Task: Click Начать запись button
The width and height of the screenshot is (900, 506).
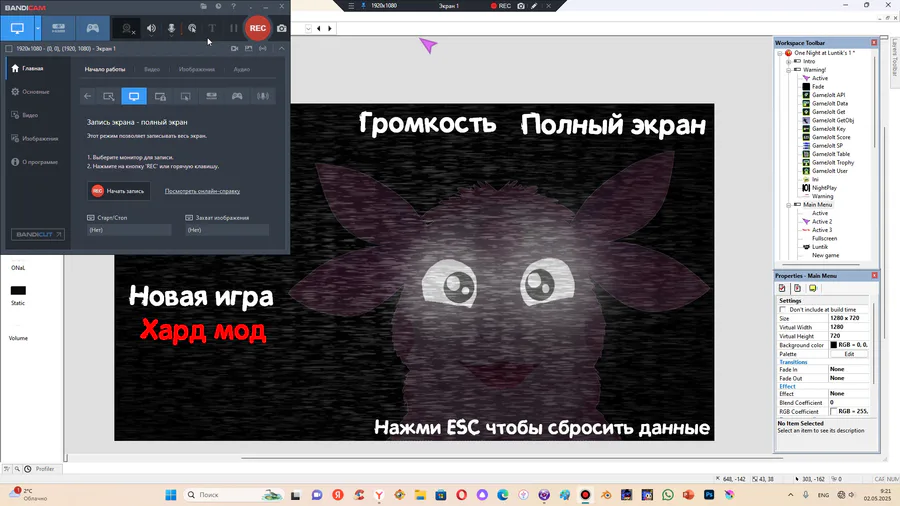Action: (x=119, y=191)
